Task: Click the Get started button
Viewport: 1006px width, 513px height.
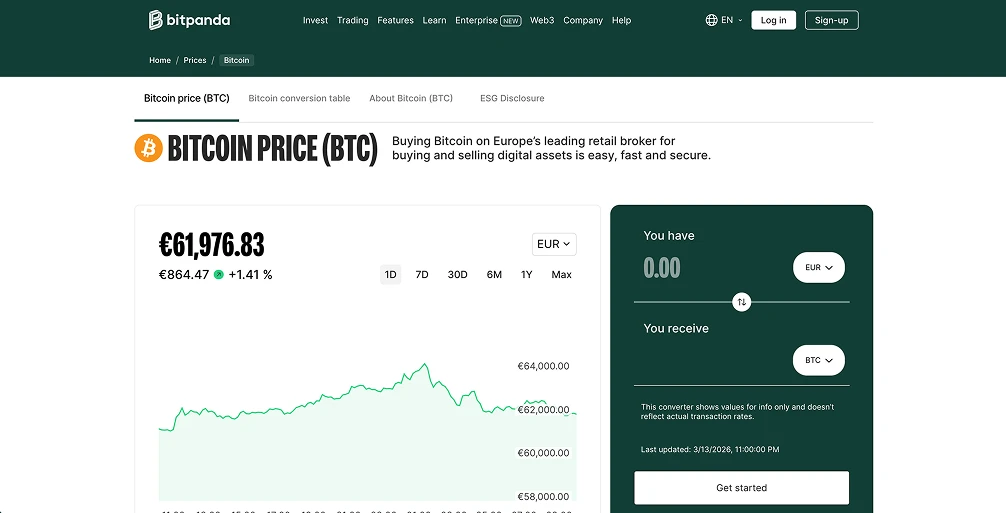Action: click(x=742, y=488)
